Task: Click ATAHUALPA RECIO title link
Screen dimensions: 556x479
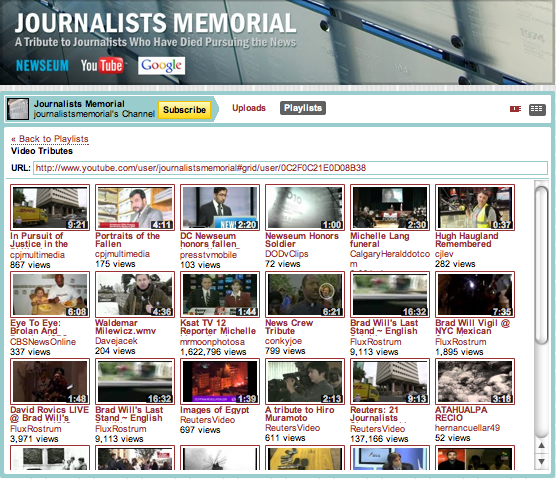Action: tap(461, 414)
